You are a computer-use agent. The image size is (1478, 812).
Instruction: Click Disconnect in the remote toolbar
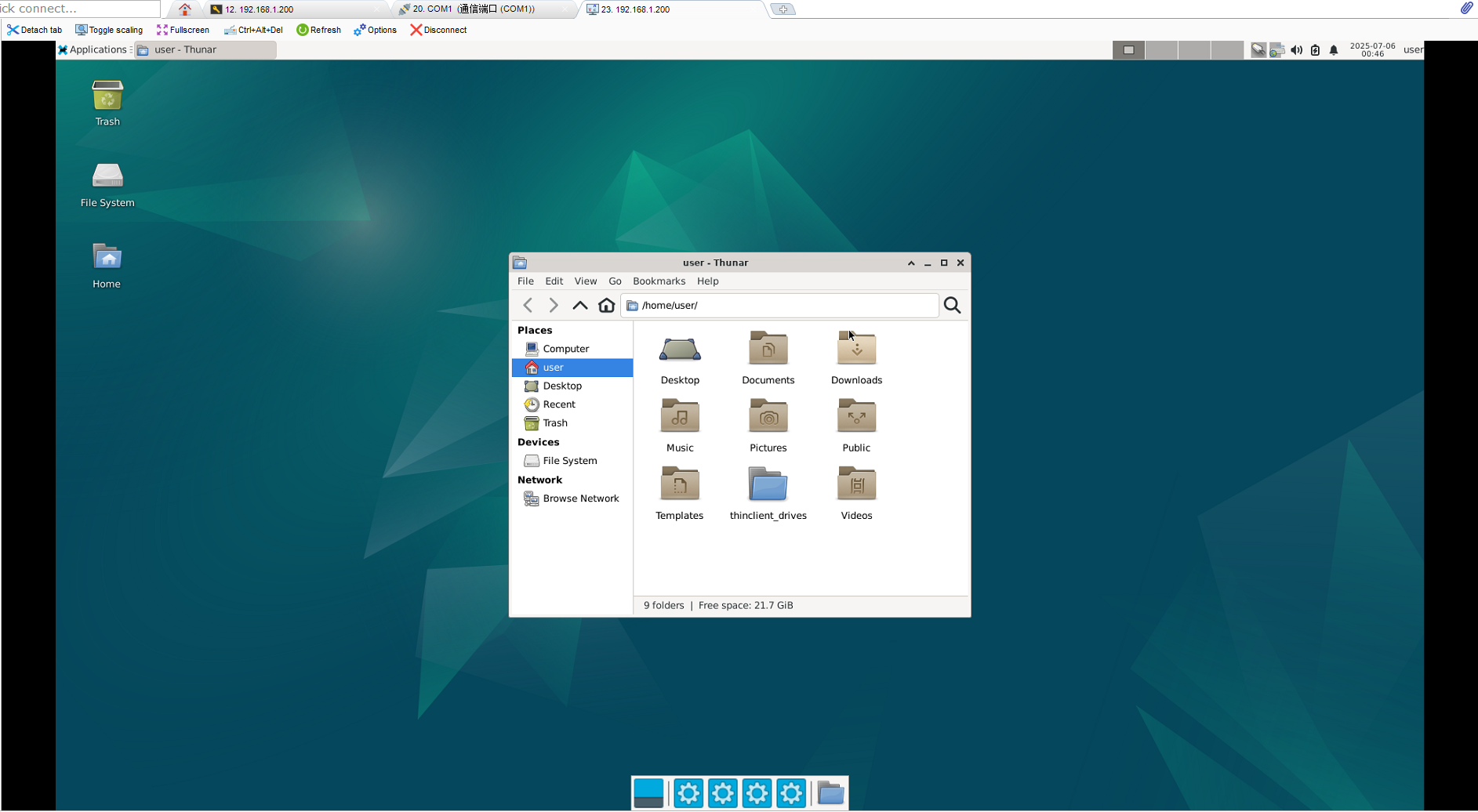pyautogui.click(x=438, y=30)
